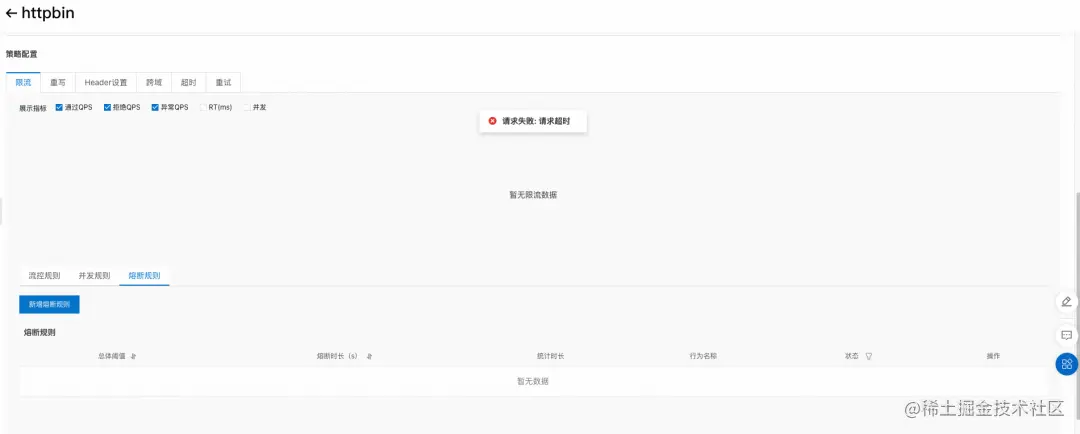Click the 新增熔断规则 button

(x=50, y=304)
